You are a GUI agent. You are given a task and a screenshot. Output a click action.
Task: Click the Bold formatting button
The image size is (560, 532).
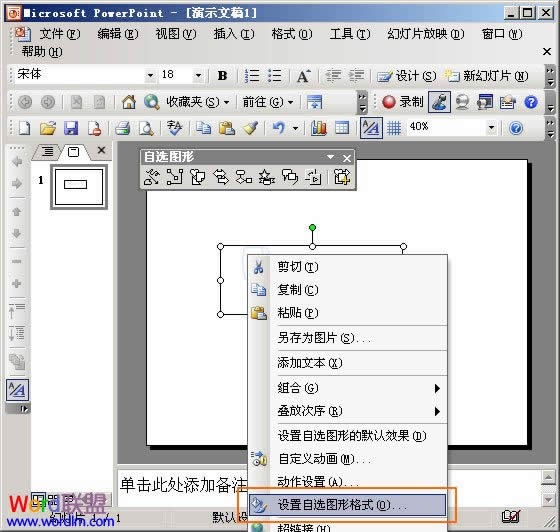tap(222, 76)
